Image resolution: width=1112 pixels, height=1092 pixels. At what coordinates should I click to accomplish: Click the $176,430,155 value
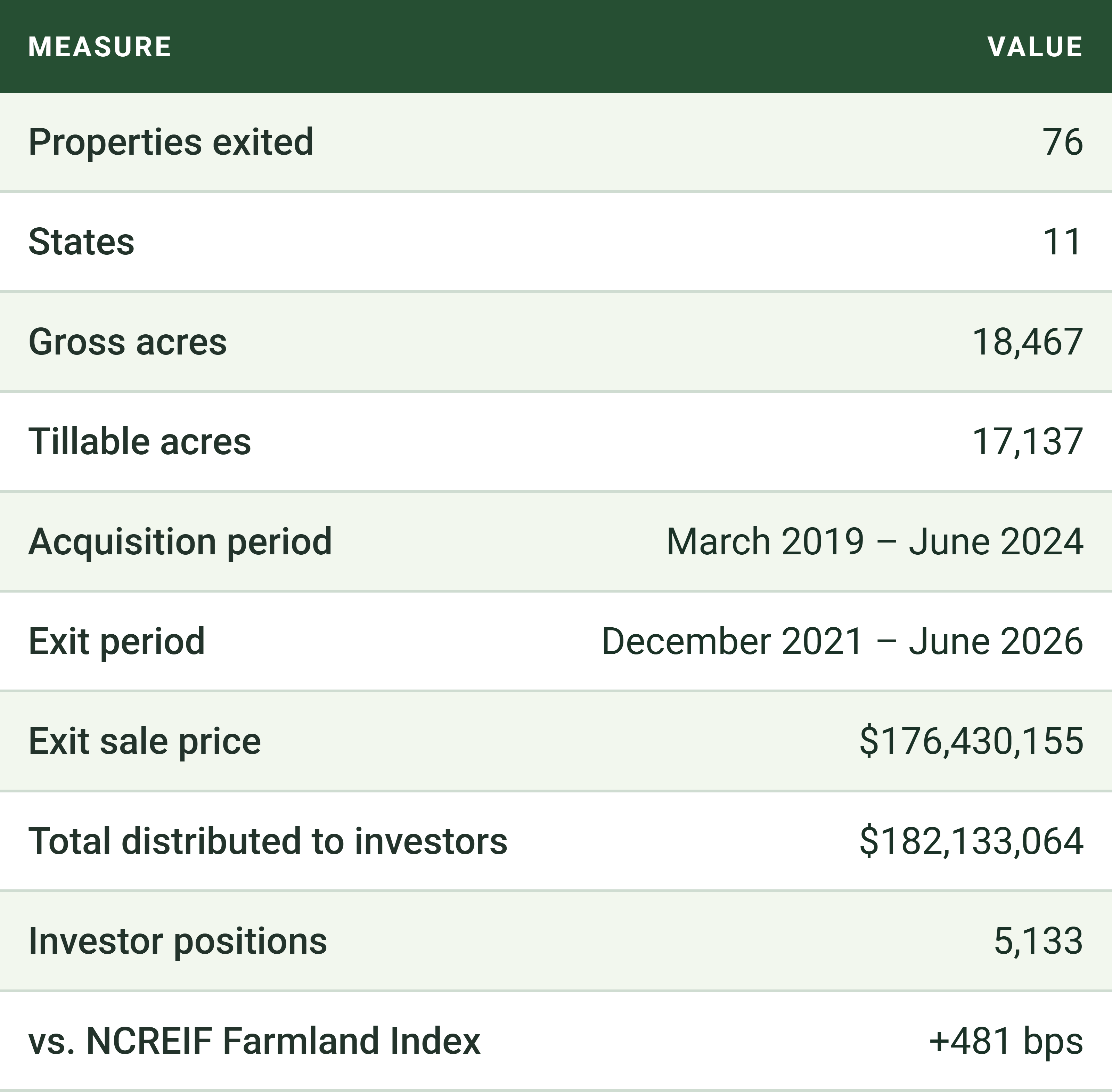[972, 742]
